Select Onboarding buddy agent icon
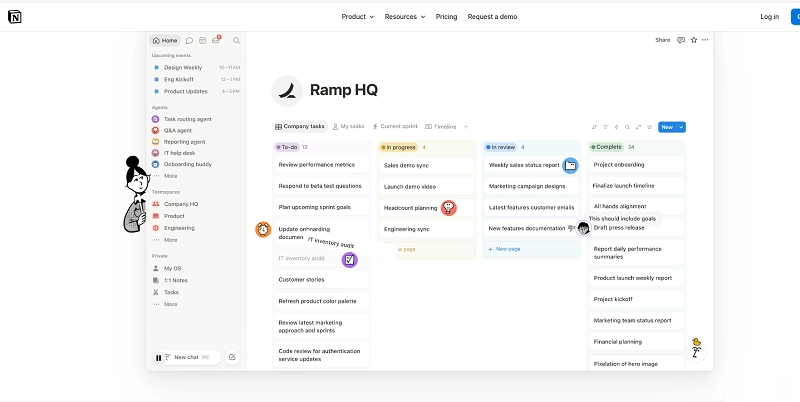Image resolution: width=800 pixels, height=402 pixels. tap(156, 164)
